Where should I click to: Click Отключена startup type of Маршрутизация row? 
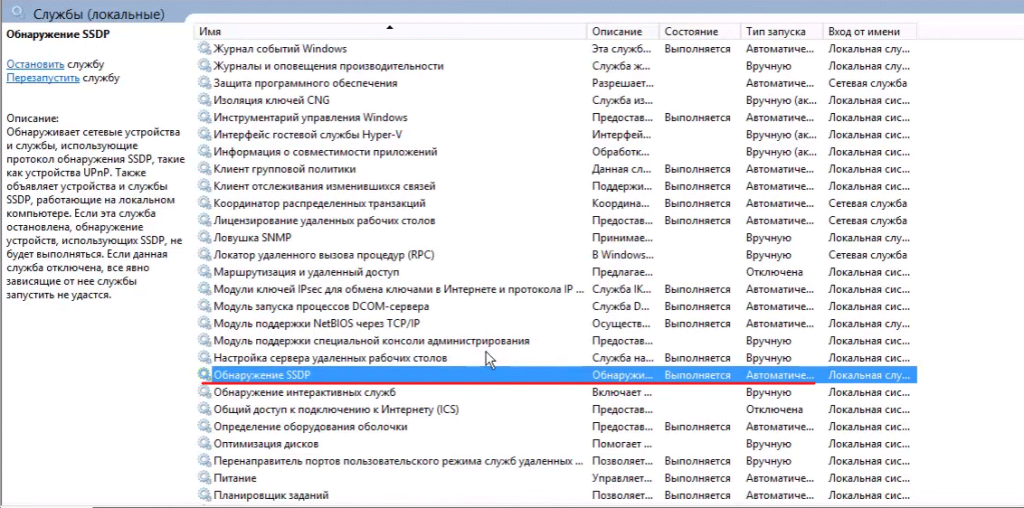click(x=774, y=272)
